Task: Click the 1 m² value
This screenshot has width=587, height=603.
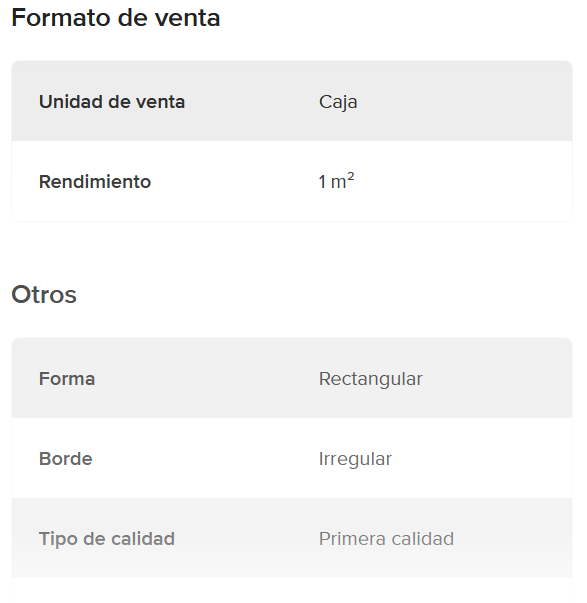Action: click(336, 181)
